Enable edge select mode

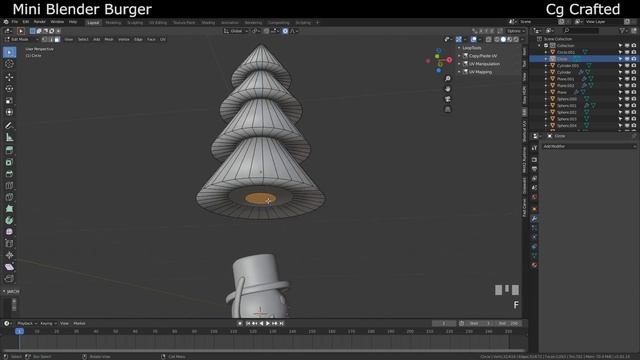click(x=51, y=39)
